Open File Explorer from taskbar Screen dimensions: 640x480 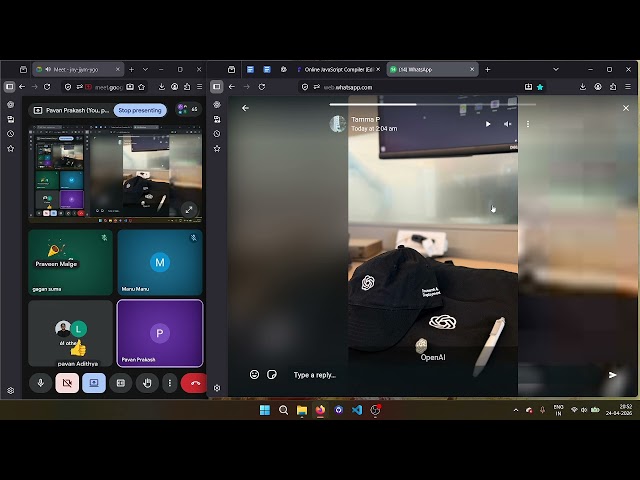coord(302,410)
